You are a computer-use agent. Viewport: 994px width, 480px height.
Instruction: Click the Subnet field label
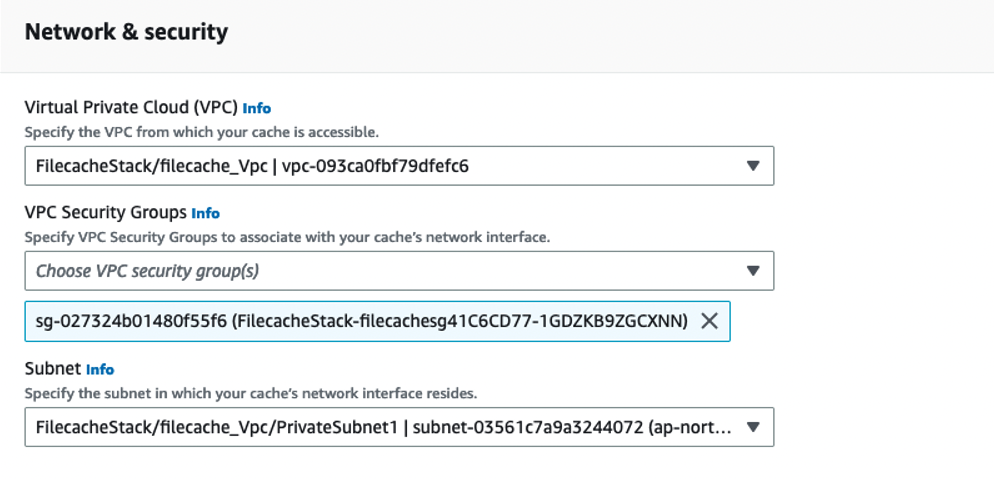pyautogui.click(x=52, y=368)
